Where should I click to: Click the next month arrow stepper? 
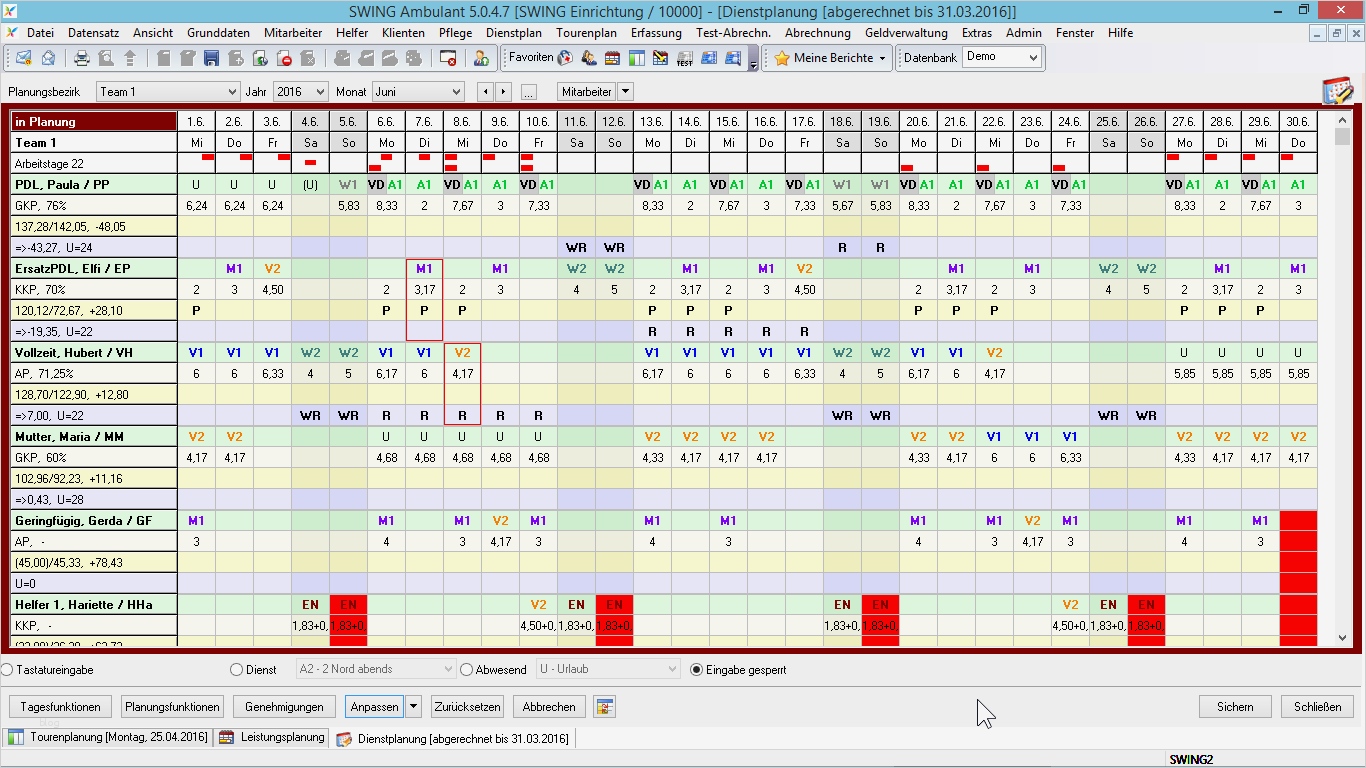(503, 92)
